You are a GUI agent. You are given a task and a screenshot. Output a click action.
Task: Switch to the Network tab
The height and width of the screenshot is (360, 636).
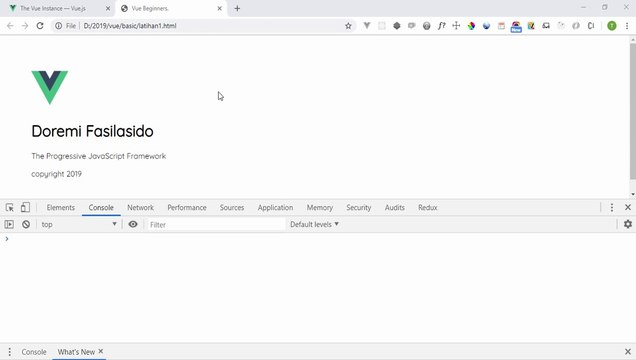point(140,208)
